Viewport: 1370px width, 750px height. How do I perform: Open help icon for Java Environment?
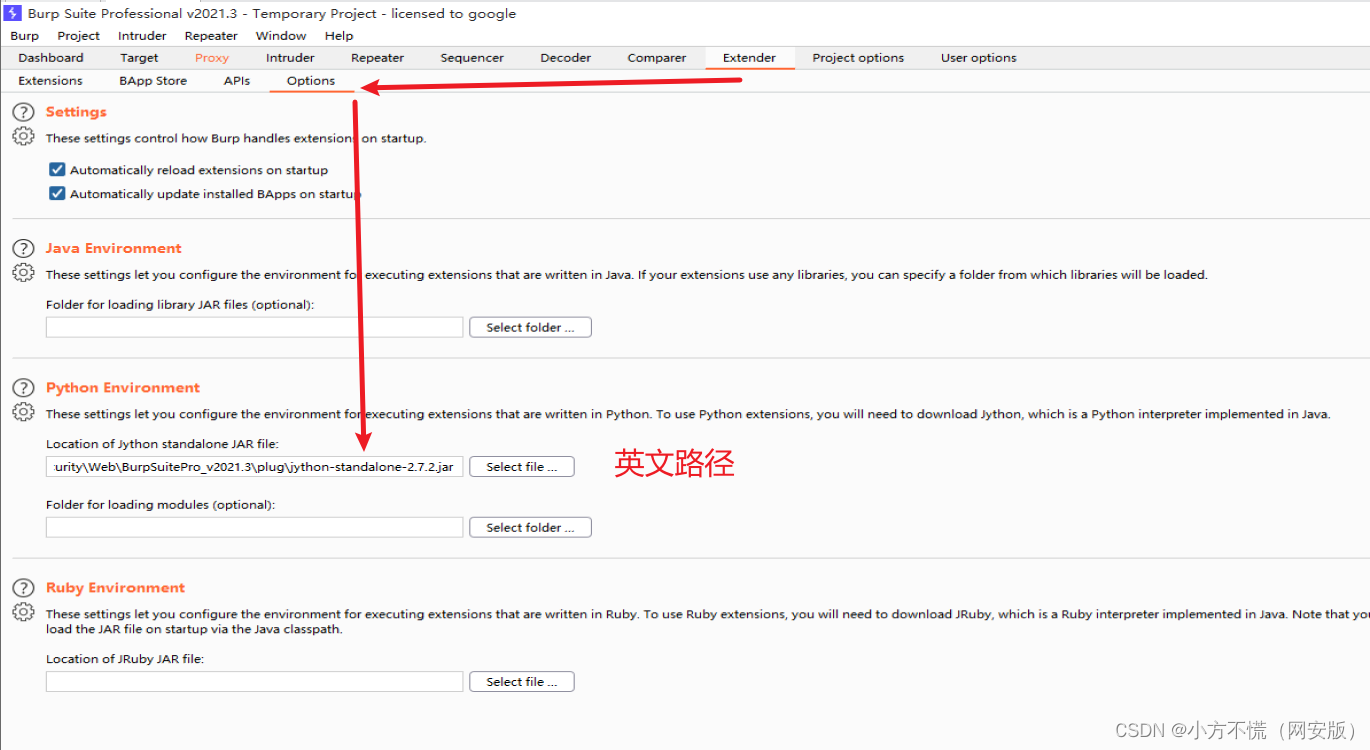23,248
